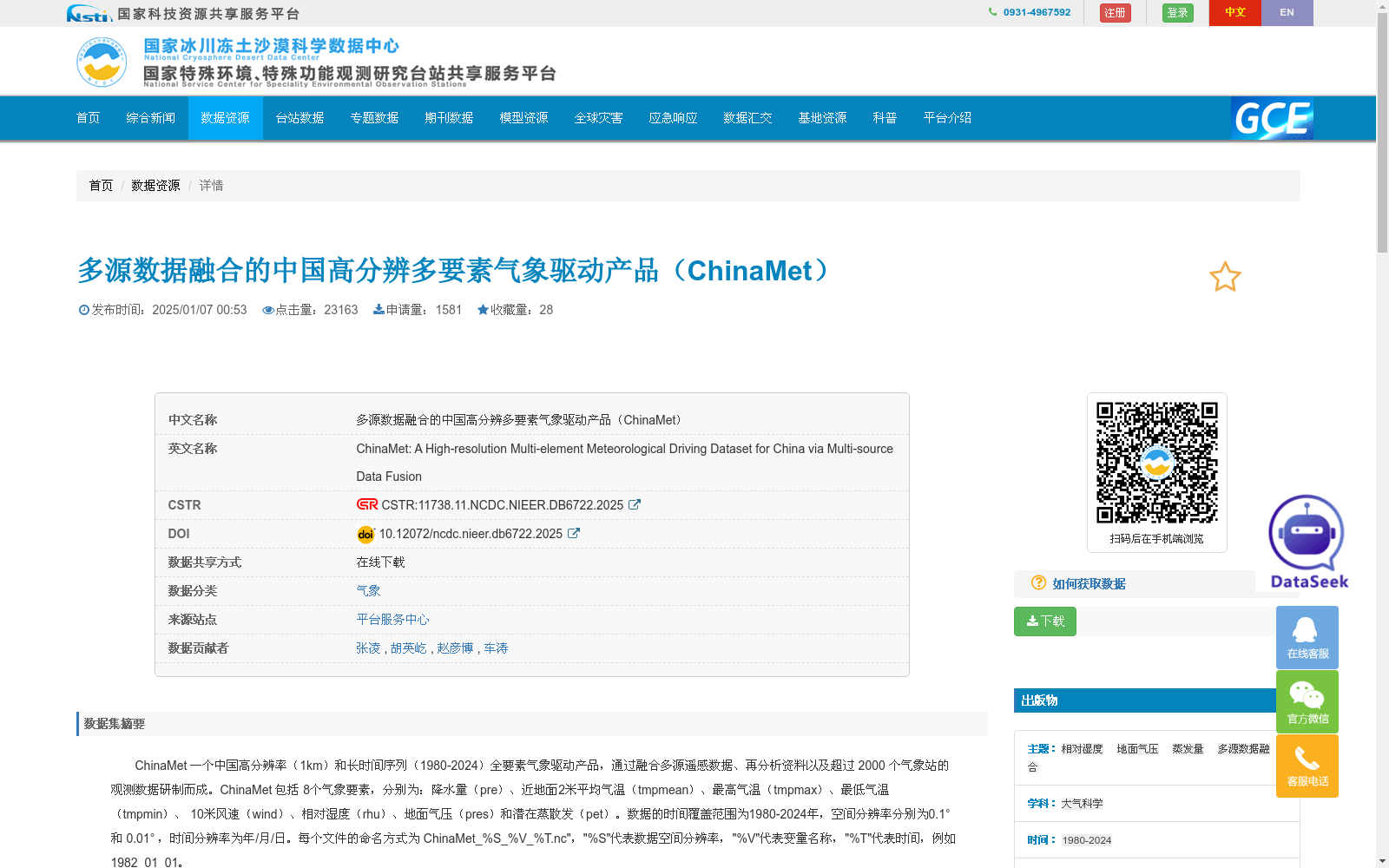Click the 注册 register button

[1115, 13]
